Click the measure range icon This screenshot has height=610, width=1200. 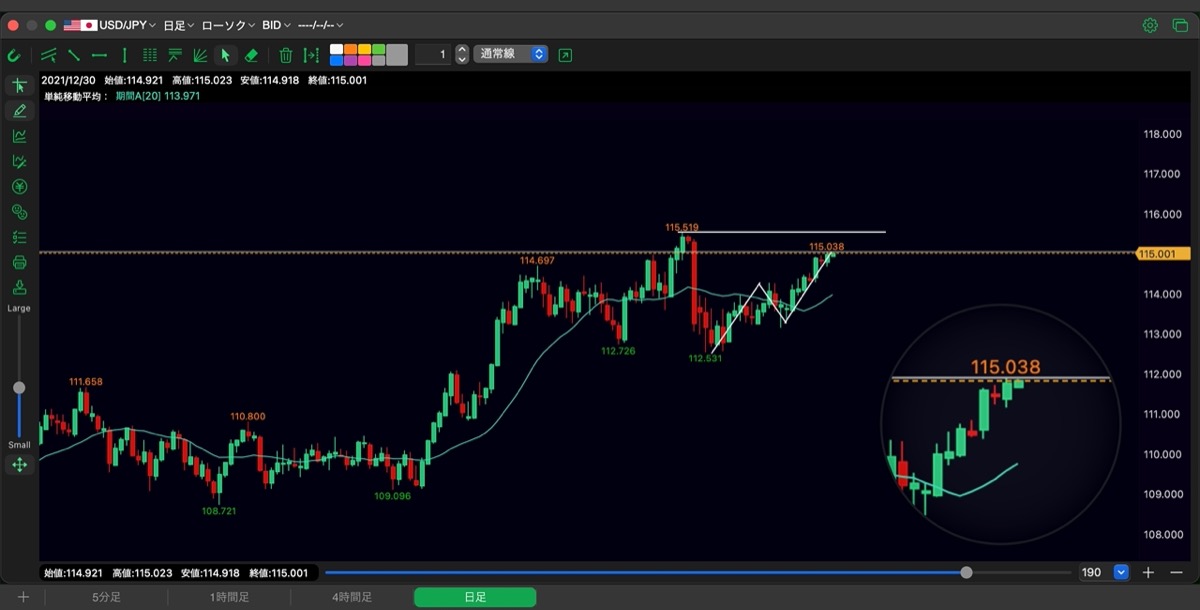tap(311, 55)
